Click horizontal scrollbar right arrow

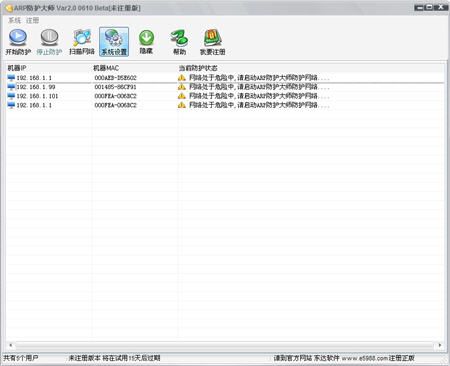440,345
